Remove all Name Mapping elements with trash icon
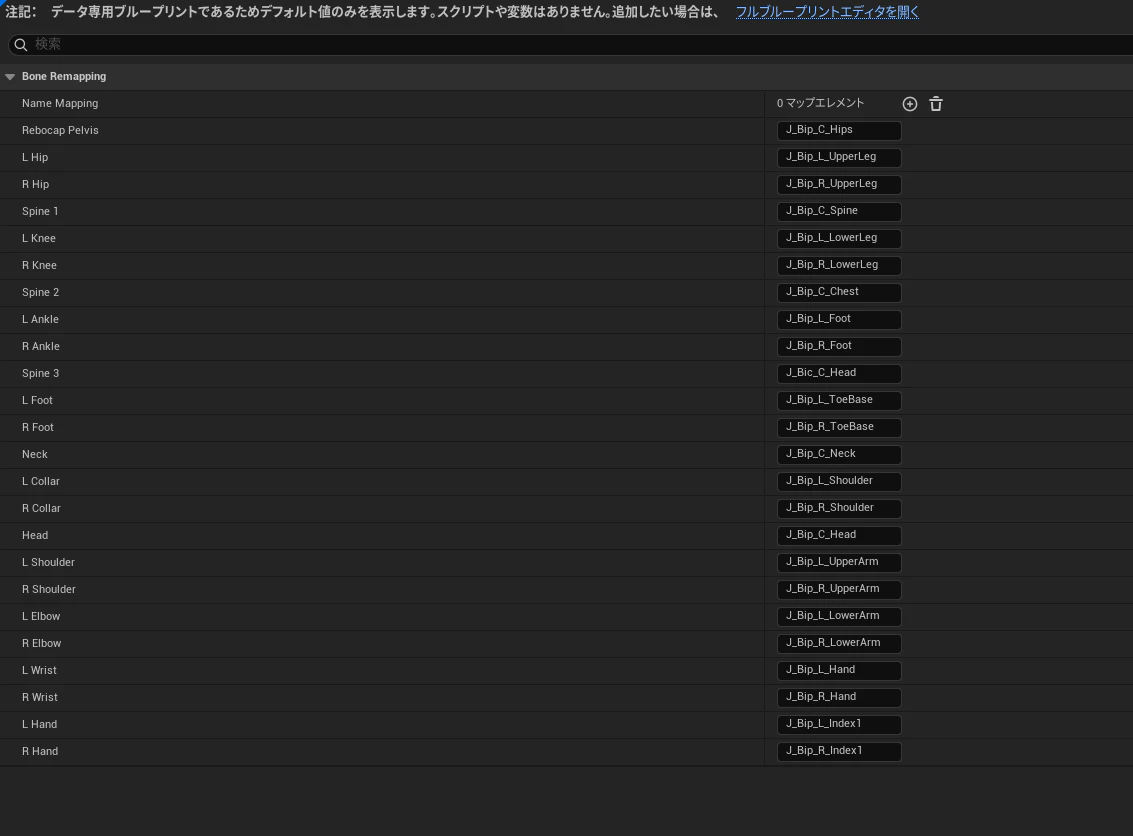 [936, 104]
